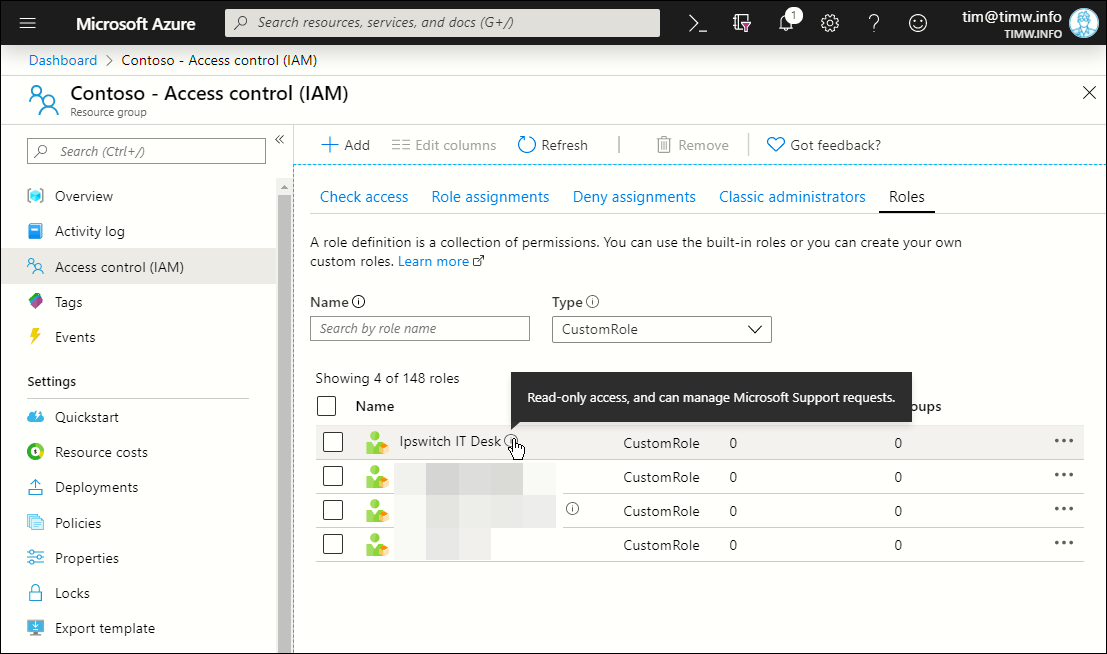This screenshot has height=654, width=1107.
Task: Click the Refresh toolbar button
Action: pyautogui.click(x=553, y=145)
